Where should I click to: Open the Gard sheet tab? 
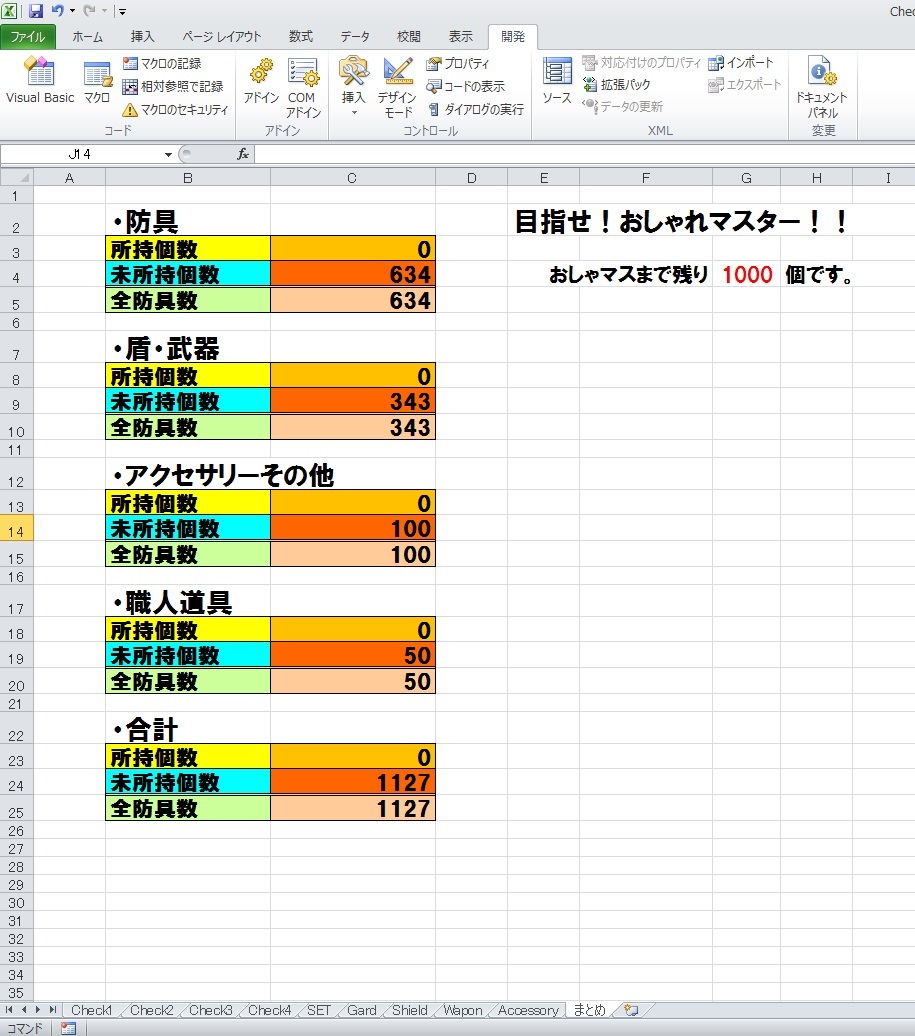(361, 1010)
